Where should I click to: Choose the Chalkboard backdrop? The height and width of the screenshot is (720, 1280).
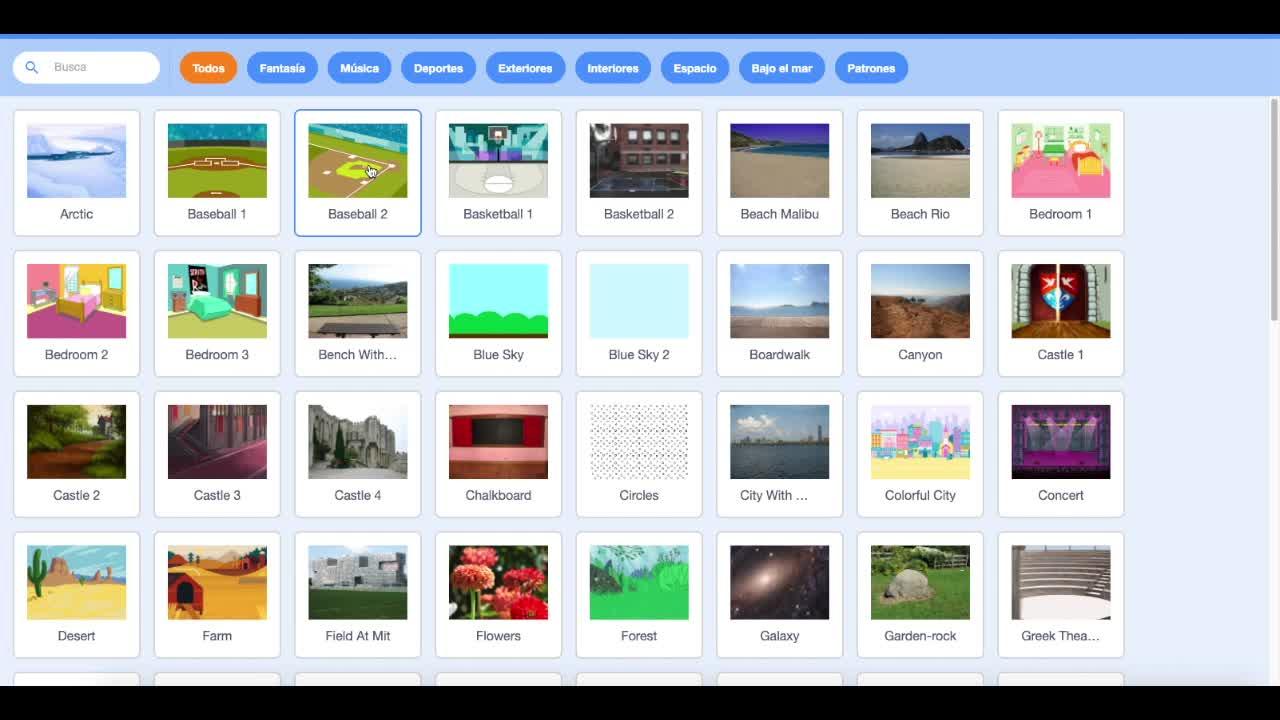click(498, 454)
